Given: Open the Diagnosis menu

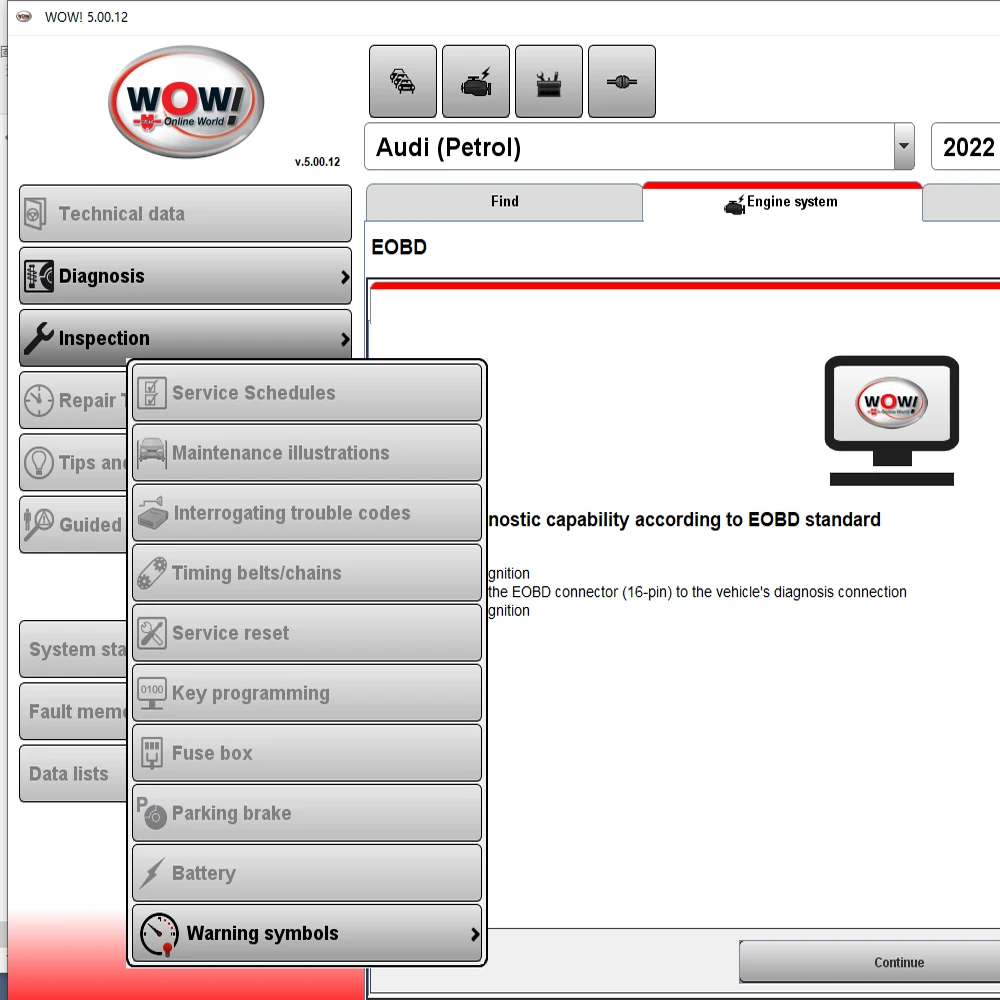Looking at the screenshot, I should (x=186, y=276).
